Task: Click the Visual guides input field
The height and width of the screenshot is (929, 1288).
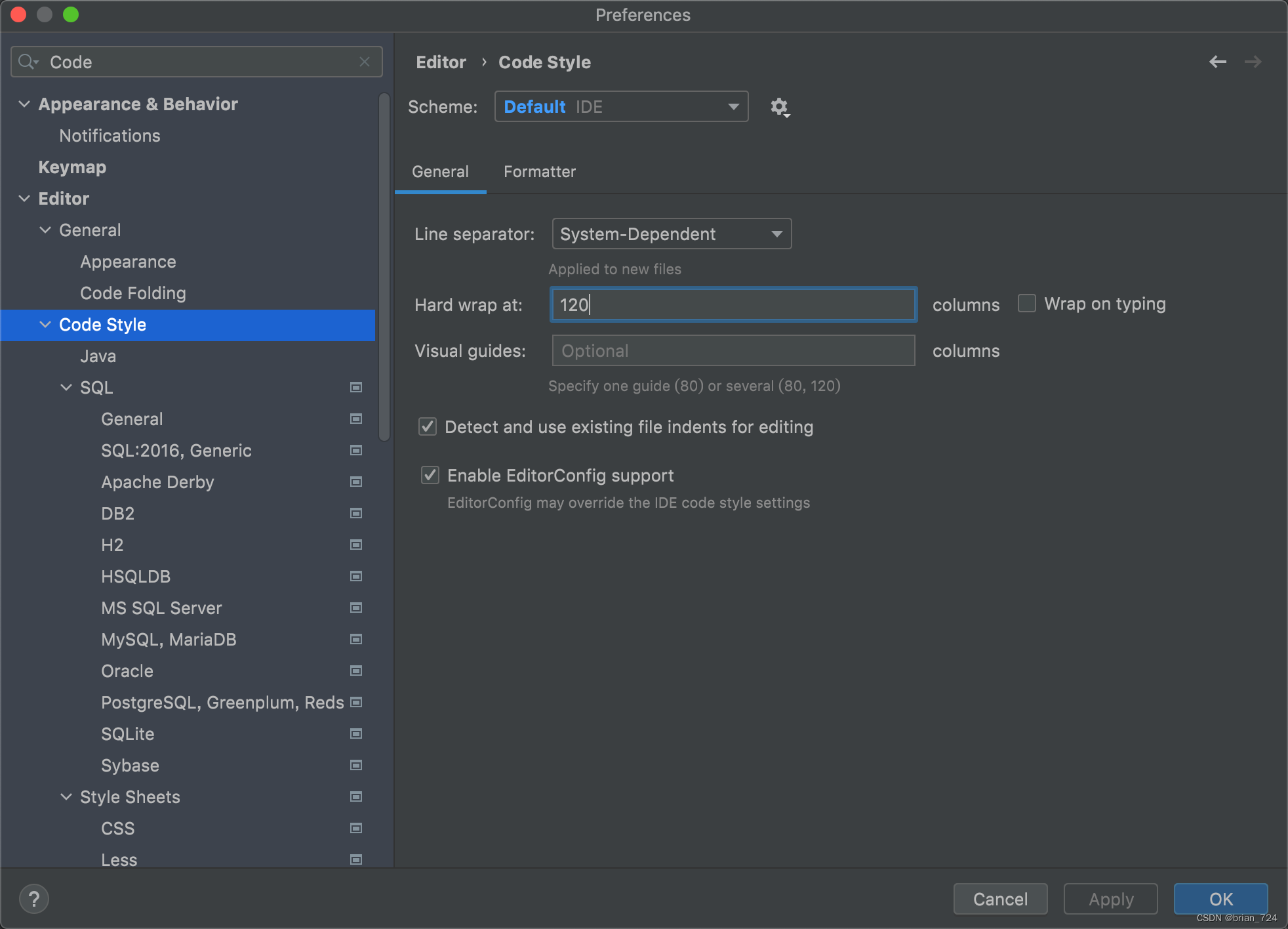Action: coord(733,351)
